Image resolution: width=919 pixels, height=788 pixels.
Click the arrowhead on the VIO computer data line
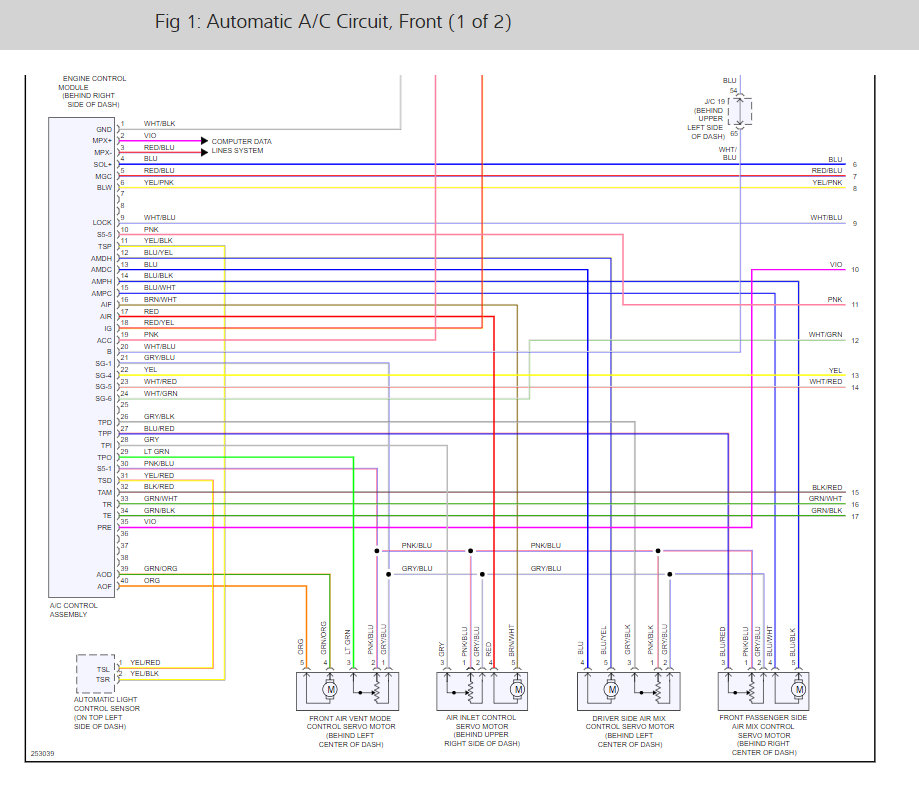point(204,141)
